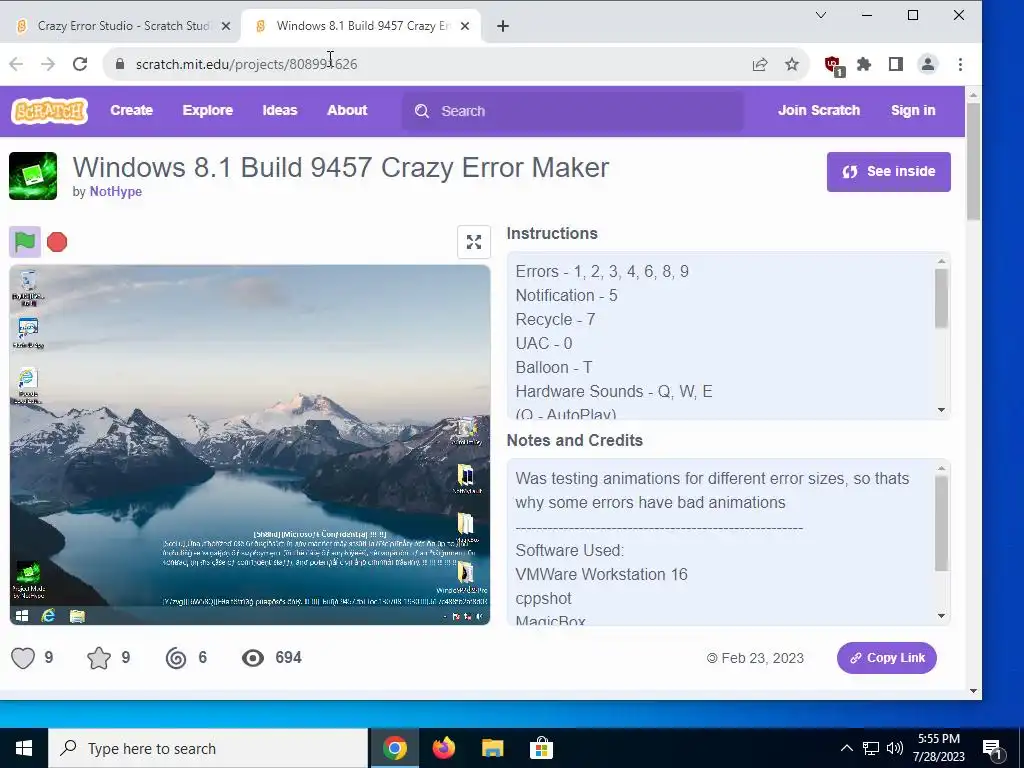Favorite the project with the star icon
This screenshot has height=768, width=1024.
[x=99, y=658]
